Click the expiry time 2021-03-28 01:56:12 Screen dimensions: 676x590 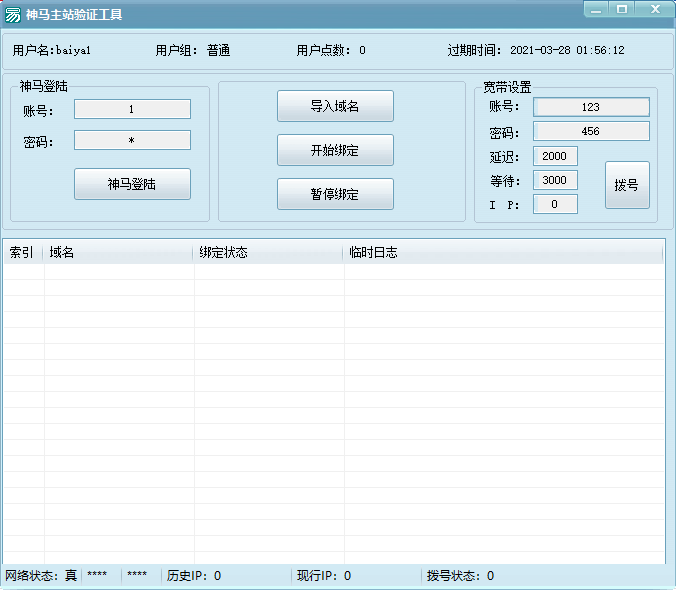pos(567,50)
